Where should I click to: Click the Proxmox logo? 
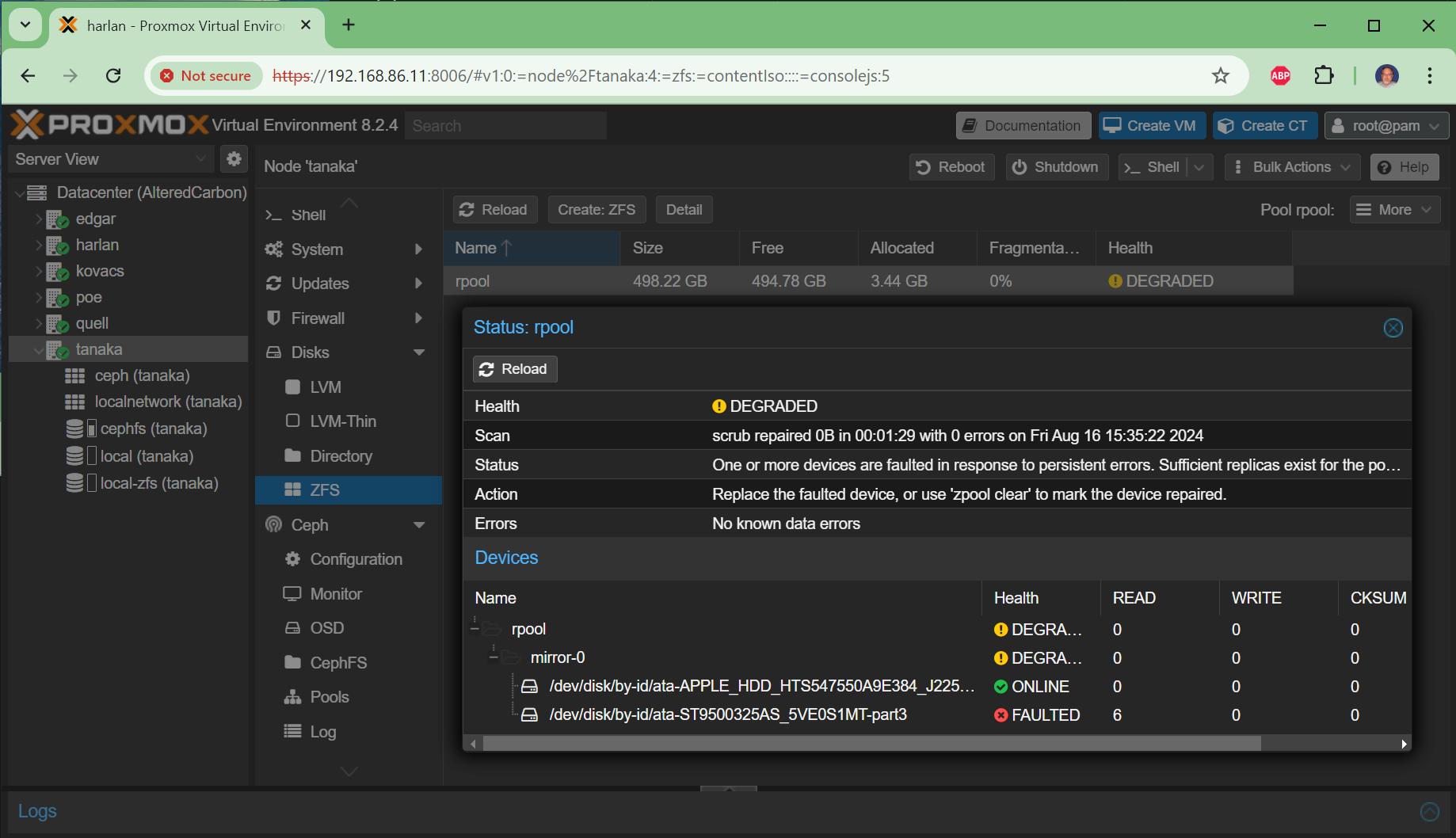[110, 125]
